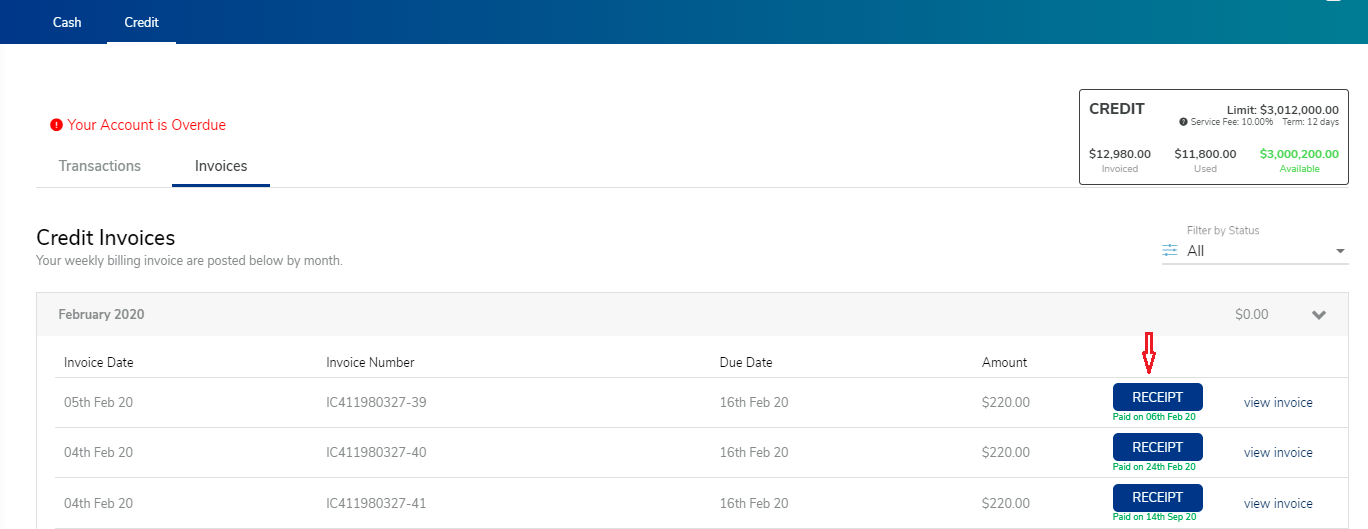Select the Credit tab

141,22
